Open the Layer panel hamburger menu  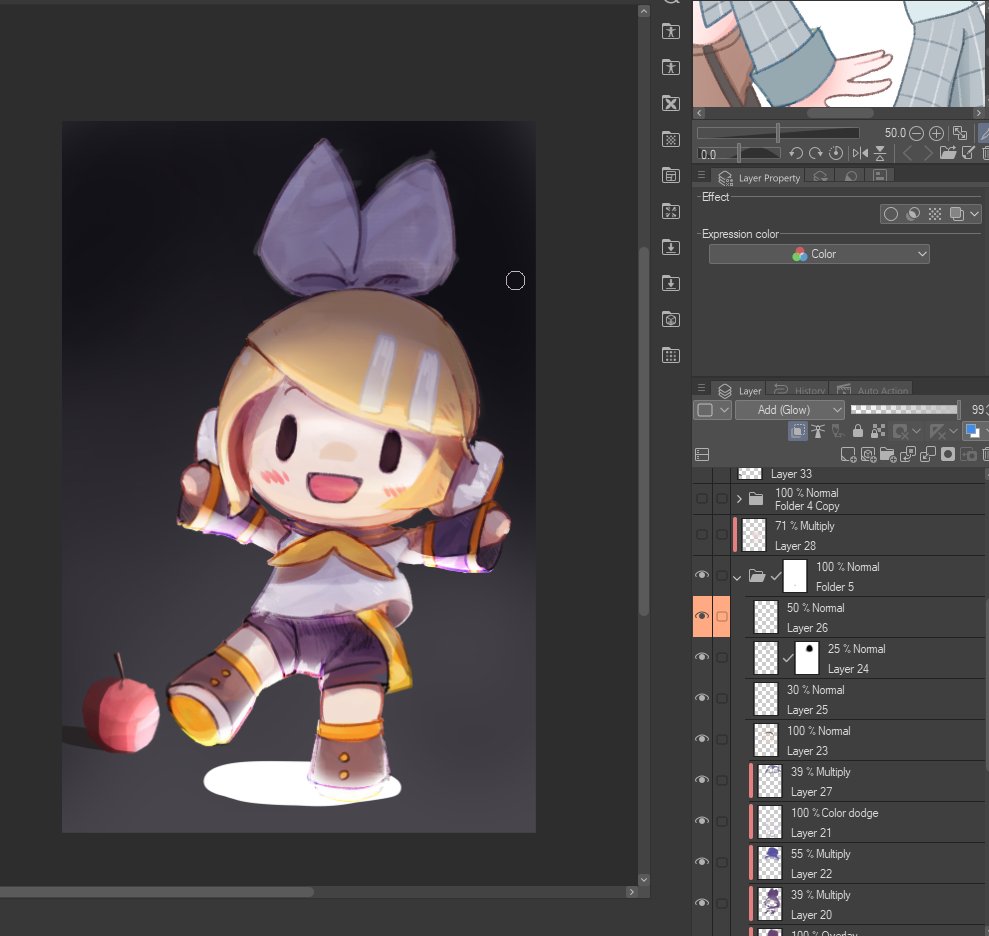[701, 389]
